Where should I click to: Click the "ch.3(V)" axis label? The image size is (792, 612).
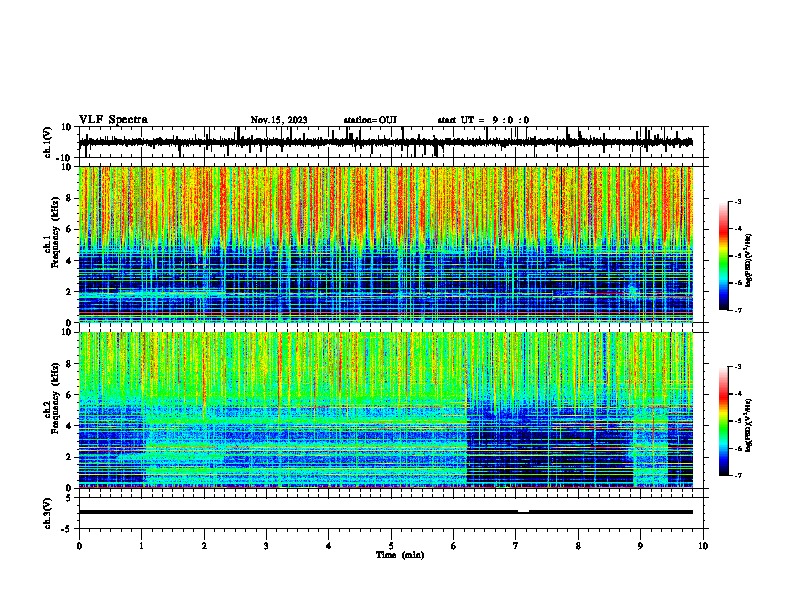[x=48, y=513]
